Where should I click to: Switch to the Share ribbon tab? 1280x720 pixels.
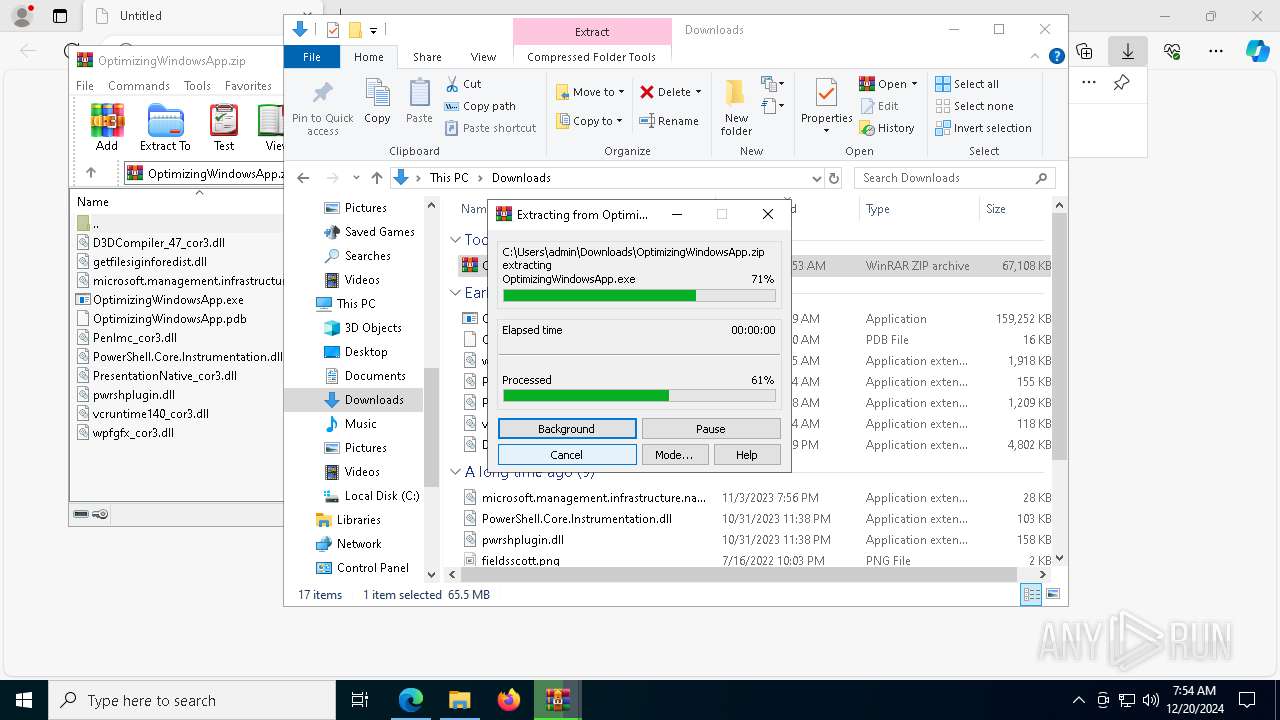click(x=427, y=57)
